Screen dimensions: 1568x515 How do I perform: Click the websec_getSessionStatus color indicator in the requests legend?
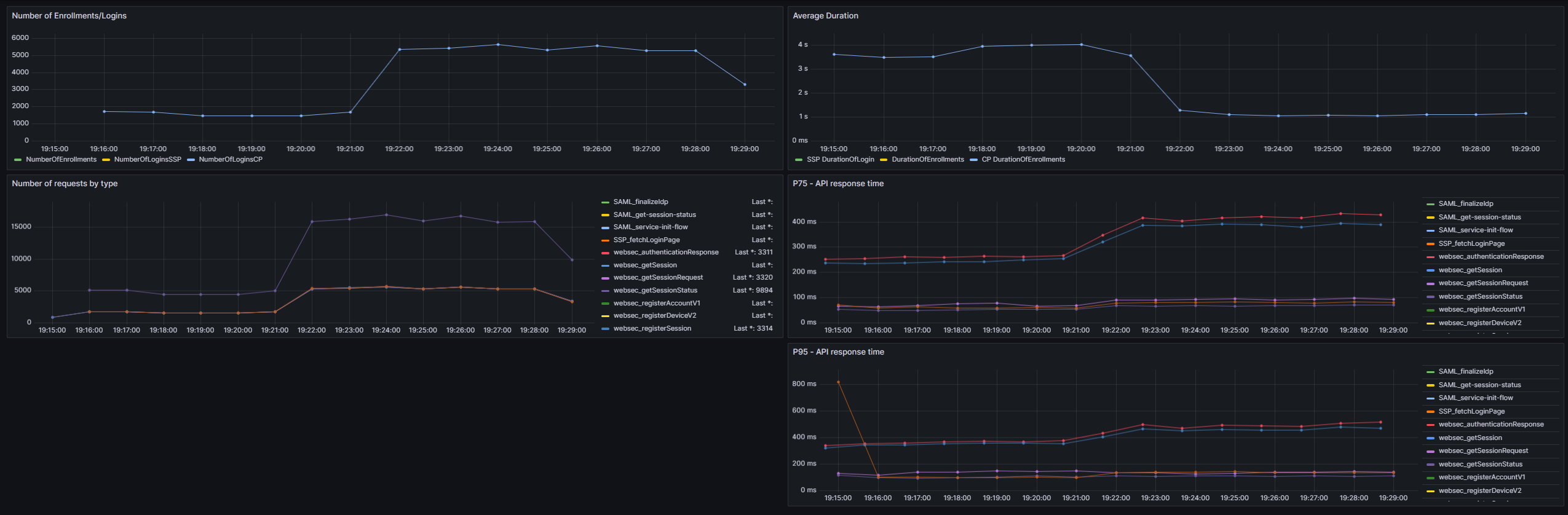tap(605, 291)
